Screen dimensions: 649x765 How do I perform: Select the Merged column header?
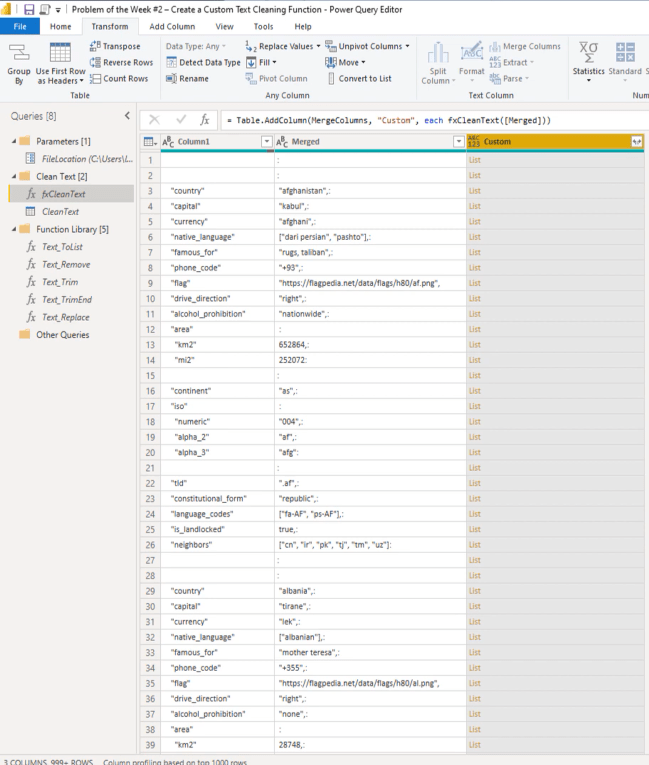tap(371, 141)
